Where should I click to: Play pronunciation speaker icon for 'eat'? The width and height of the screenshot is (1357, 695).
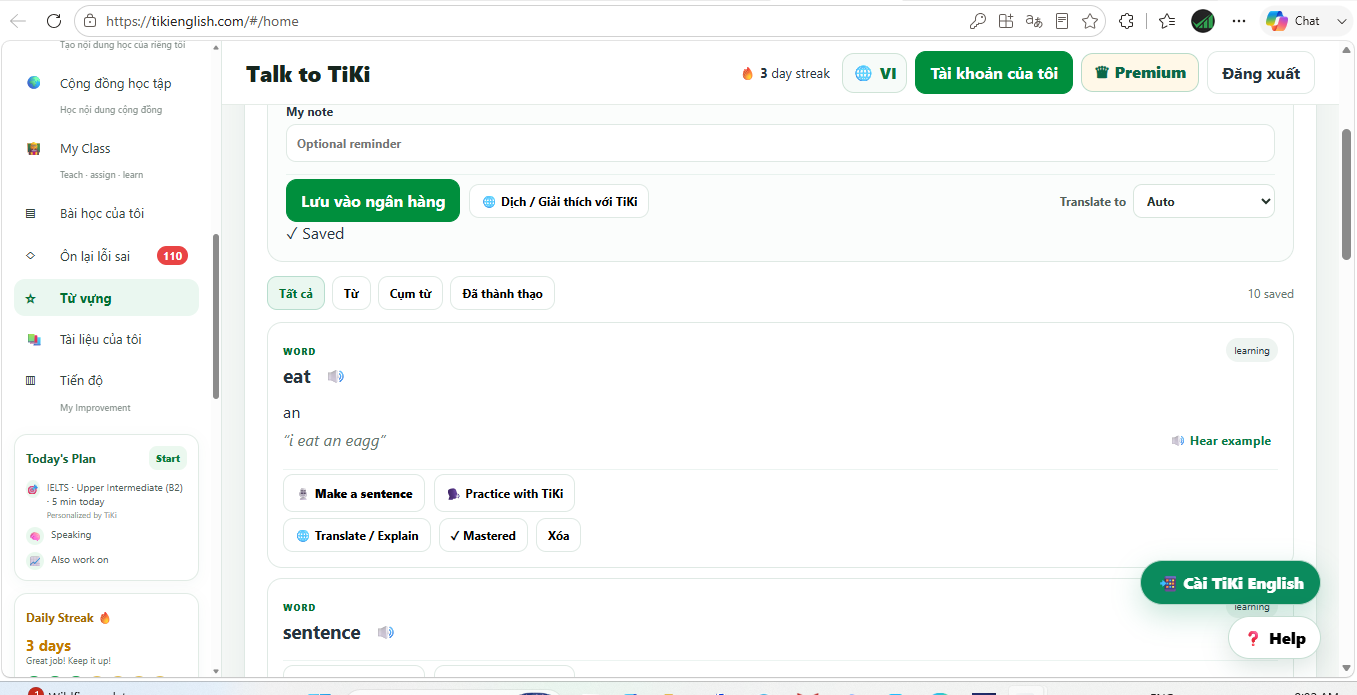(x=336, y=377)
